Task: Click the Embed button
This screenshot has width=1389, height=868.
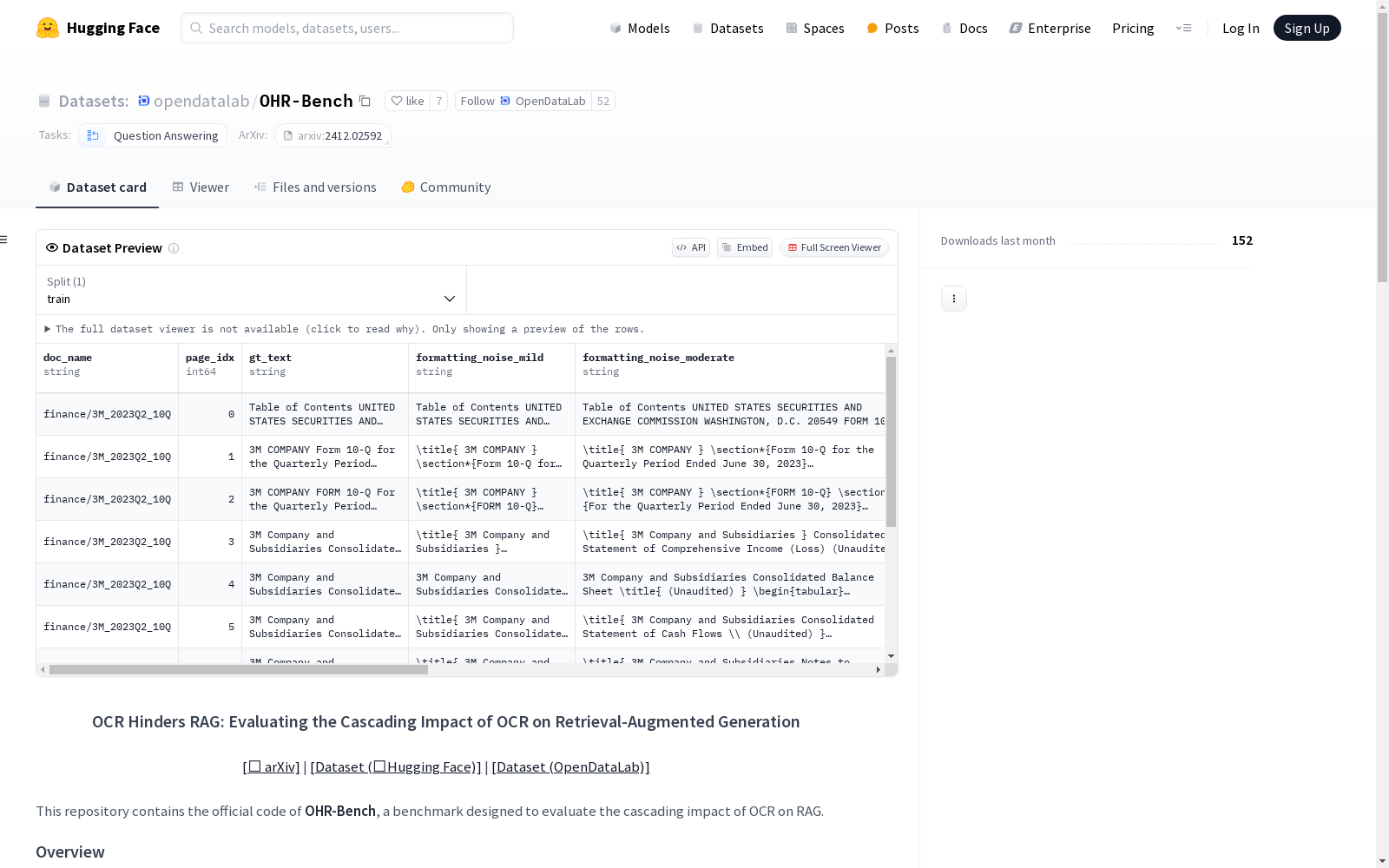Action: [x=745, y=247]
